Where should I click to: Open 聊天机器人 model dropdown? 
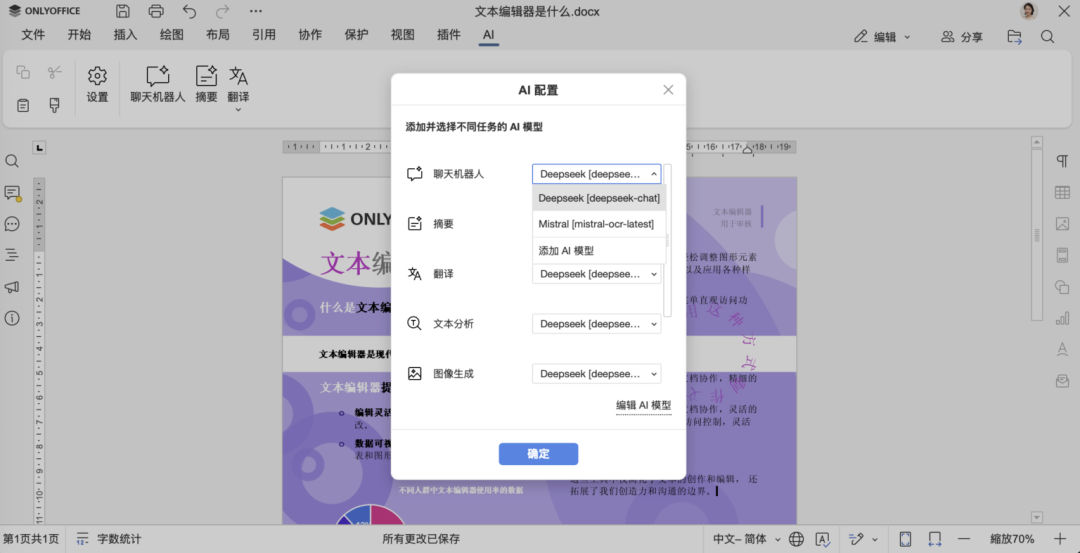tap(596, 174)
